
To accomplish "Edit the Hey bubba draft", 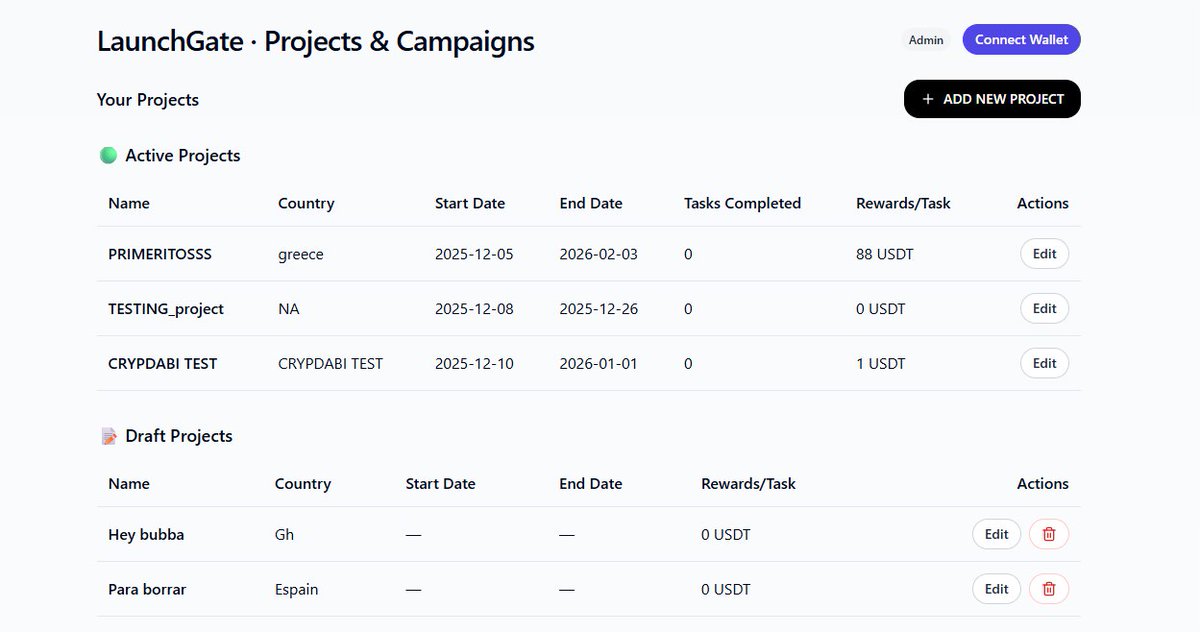I will [996, 534].
